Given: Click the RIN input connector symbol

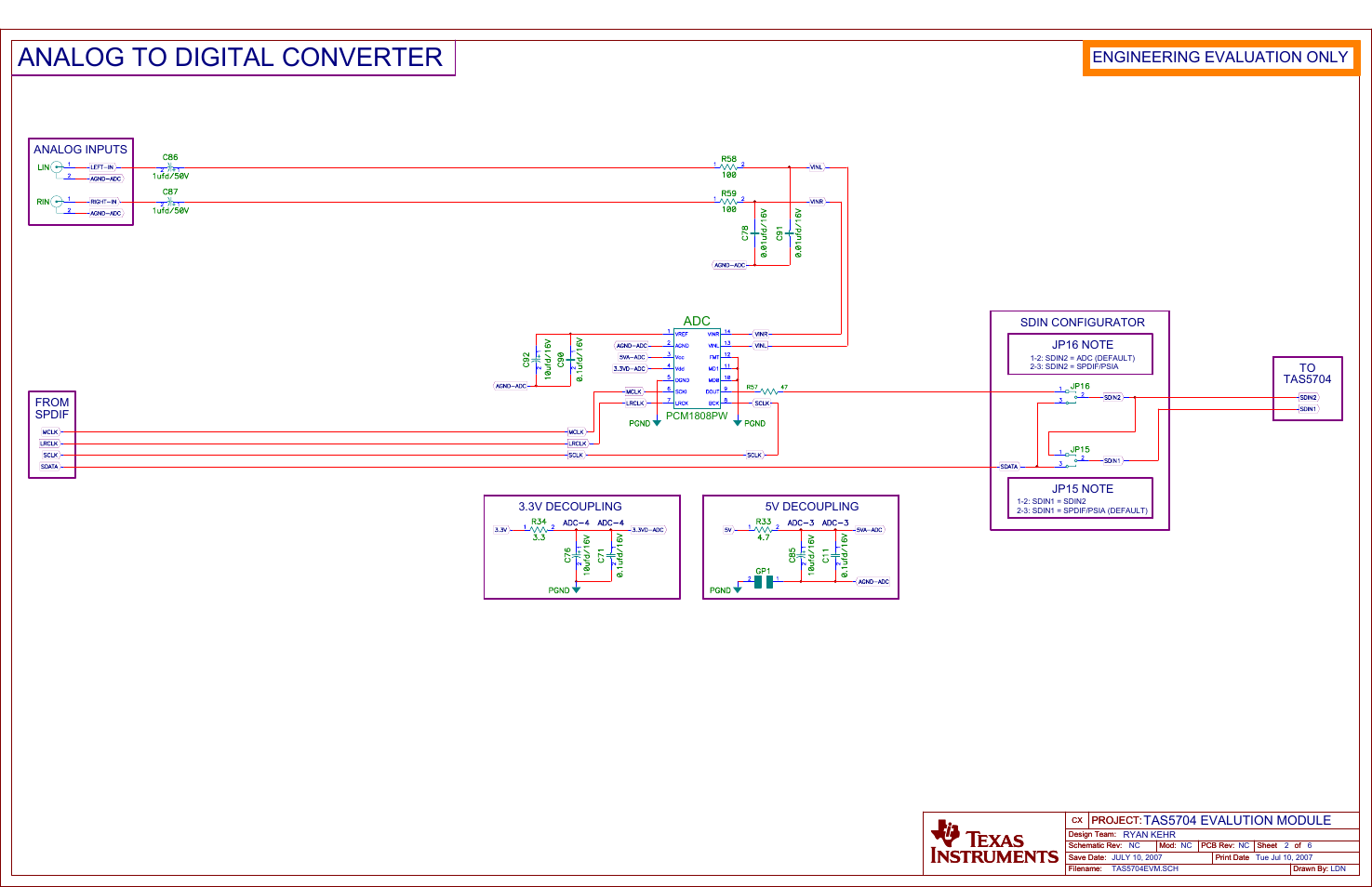Looking at the screenshot, I should [57, 202].
